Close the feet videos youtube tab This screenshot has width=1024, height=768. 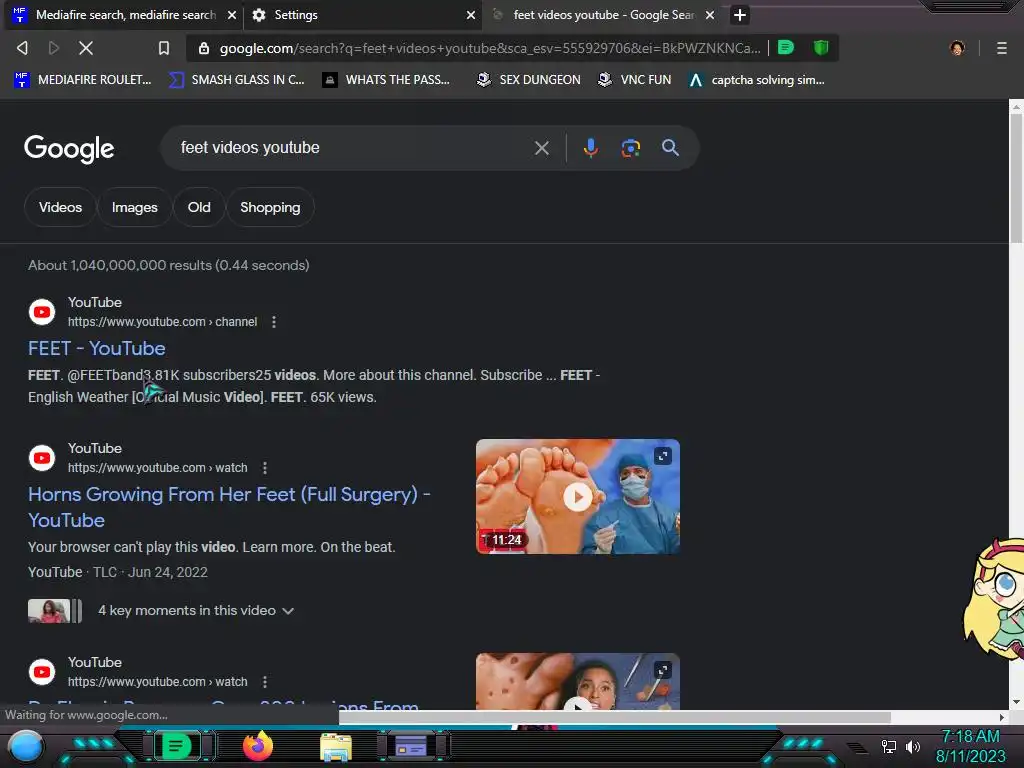tap(710, 15)
